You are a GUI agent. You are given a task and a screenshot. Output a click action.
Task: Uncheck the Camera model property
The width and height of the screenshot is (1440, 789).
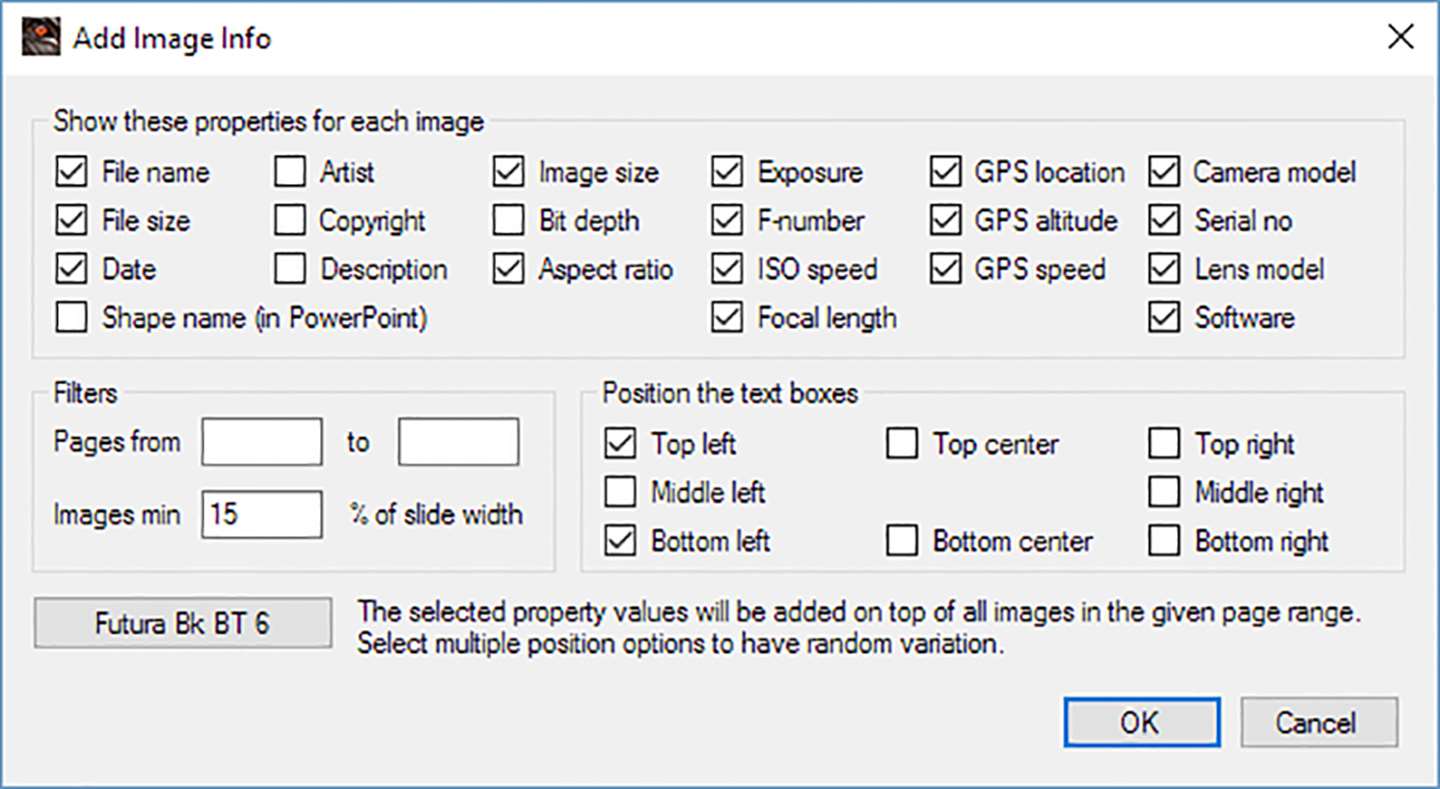[x=1164, y=172]
